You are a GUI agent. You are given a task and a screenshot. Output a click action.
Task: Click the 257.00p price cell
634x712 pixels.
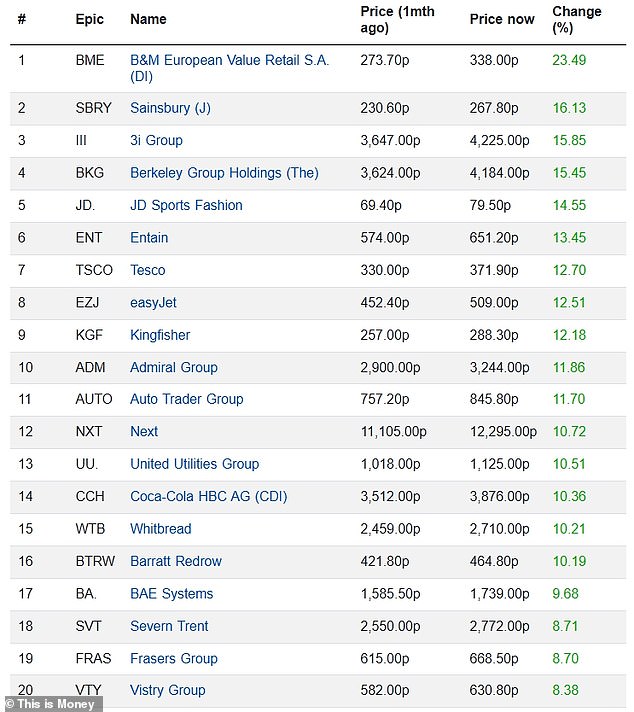click(x=385, y=335)
